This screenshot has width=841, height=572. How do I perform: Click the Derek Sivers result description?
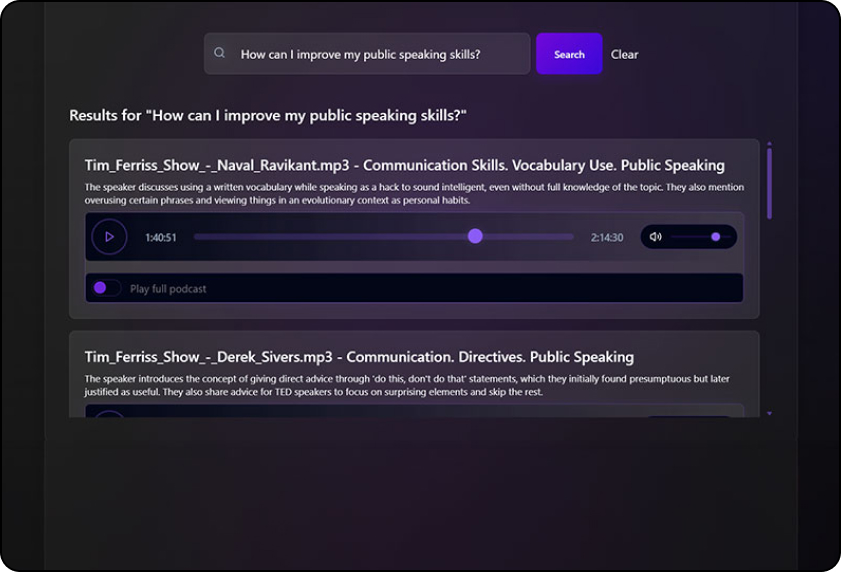[x=407, y=385]
